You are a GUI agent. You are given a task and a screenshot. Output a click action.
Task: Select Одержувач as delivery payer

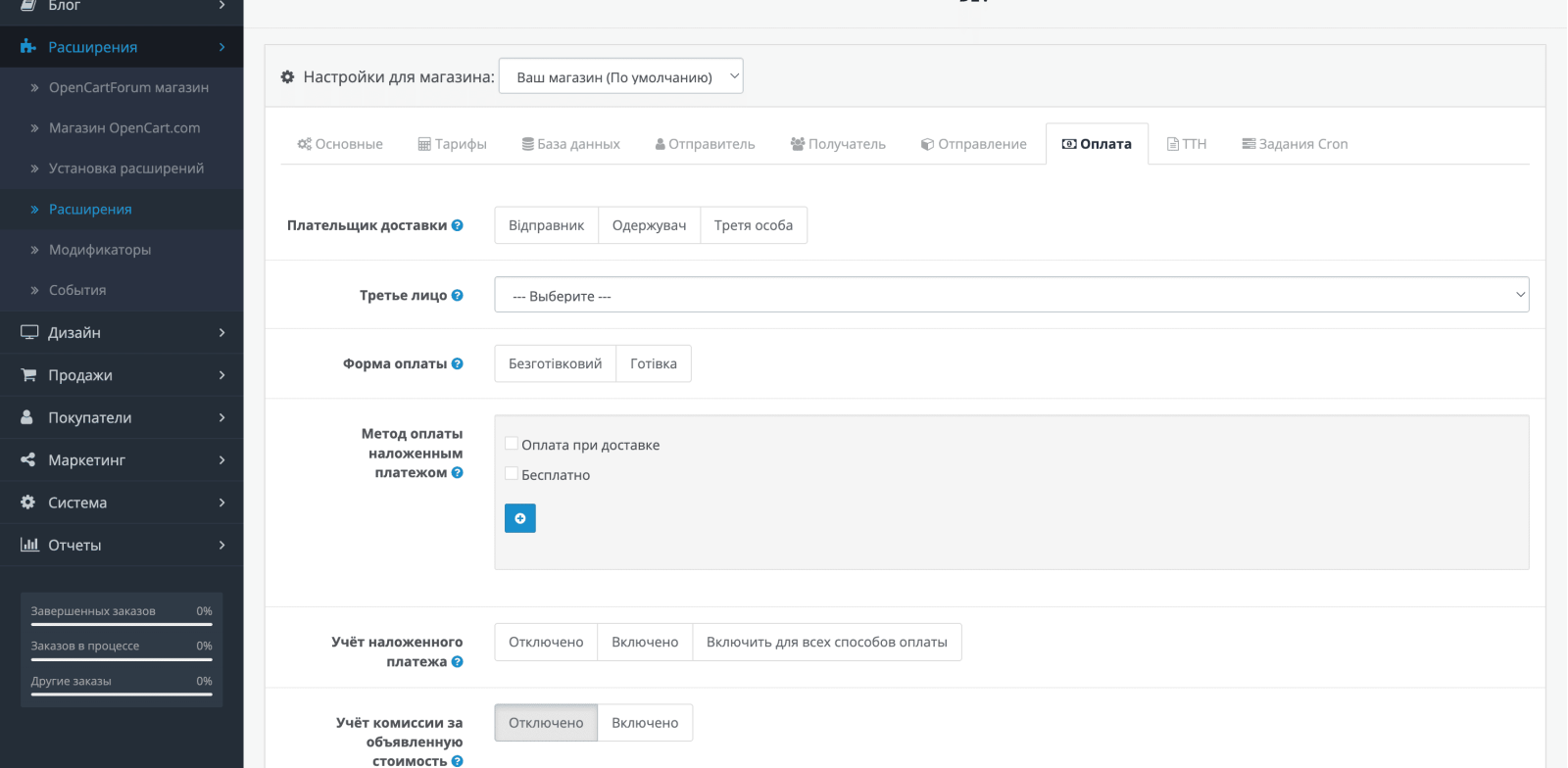click(650, 225)
